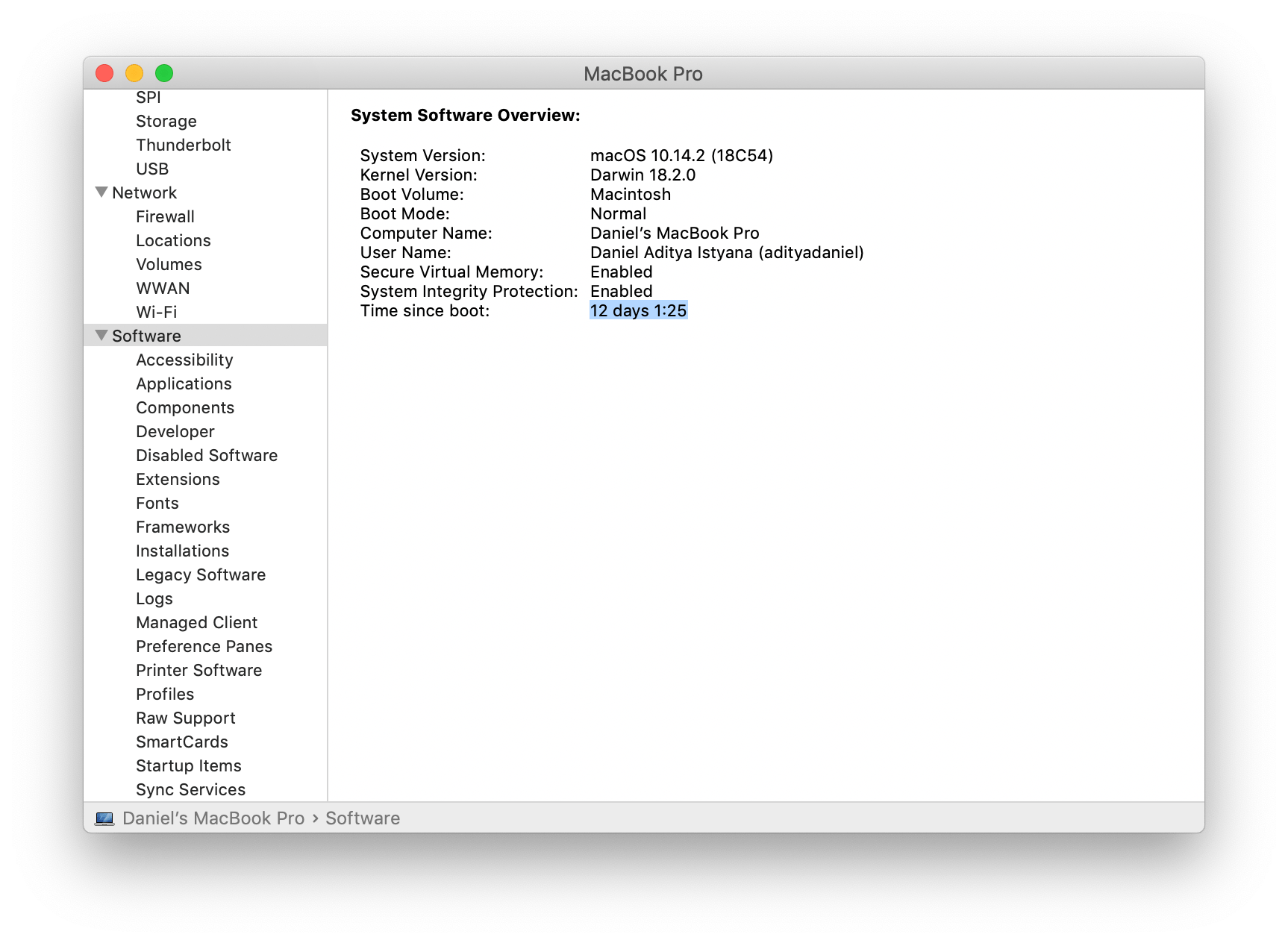View installed Frameworks
1288x943 pixels.
click(x=183, y=527)
